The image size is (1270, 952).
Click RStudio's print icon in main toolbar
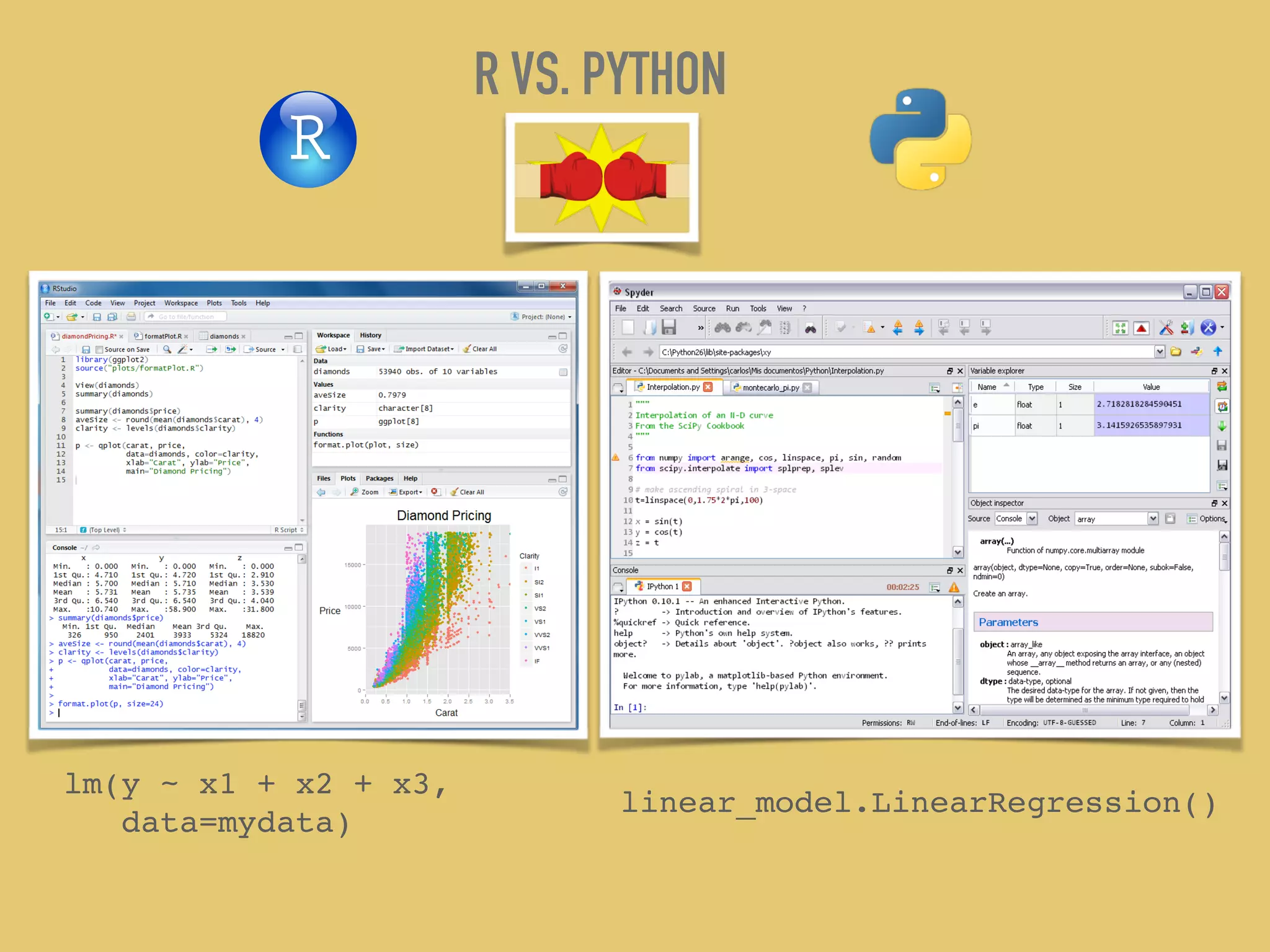pyautogui.click(x=131, y=317)
